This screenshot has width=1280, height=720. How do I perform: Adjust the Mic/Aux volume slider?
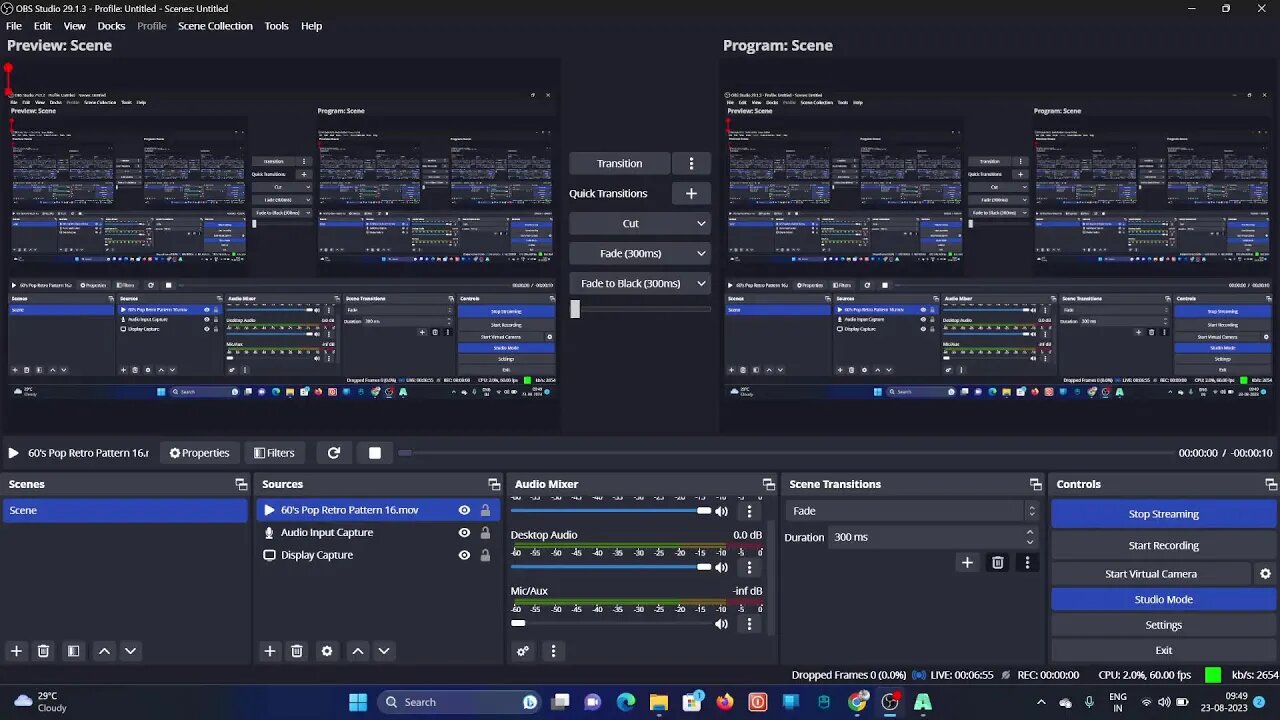611,624
